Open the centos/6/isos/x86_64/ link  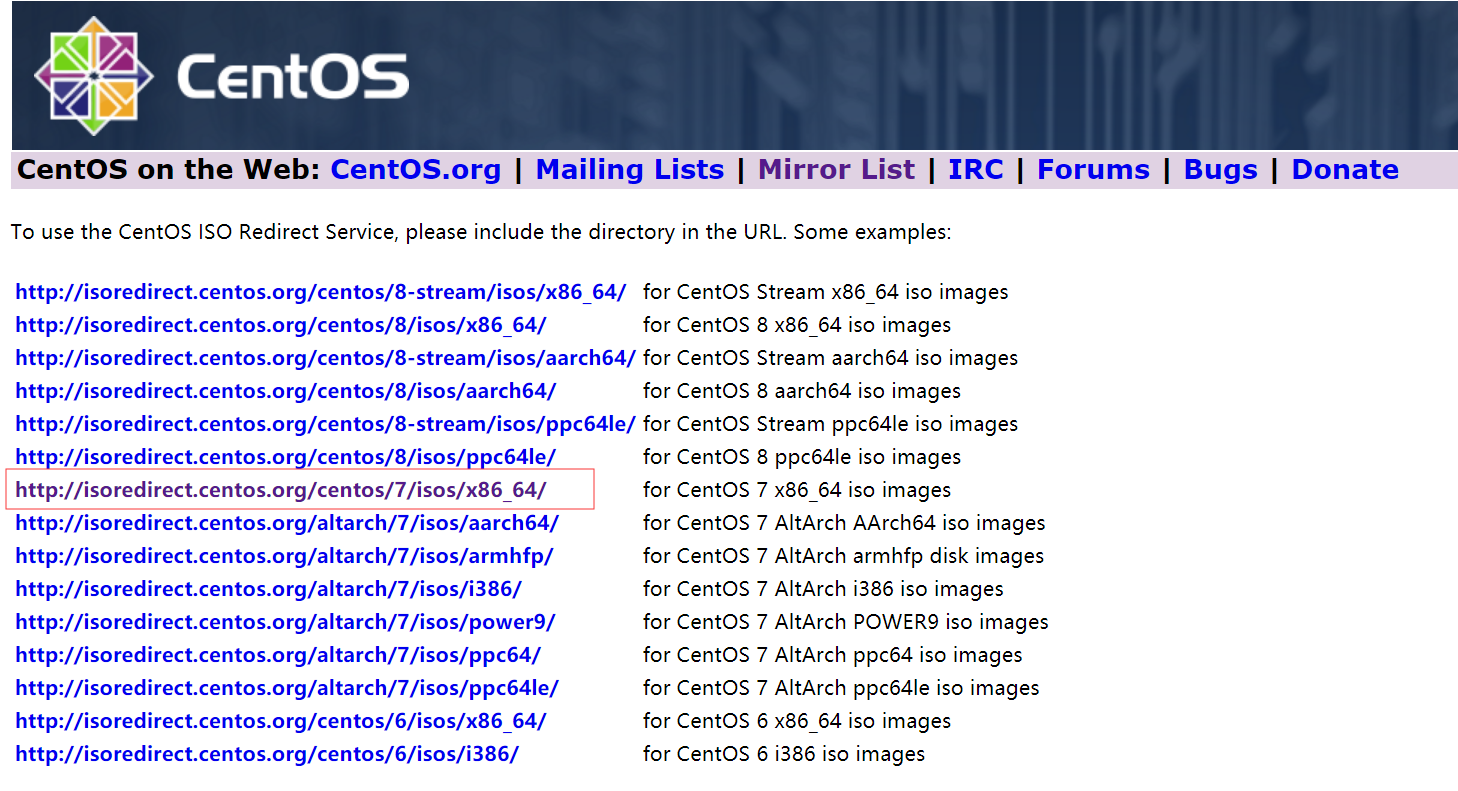pyautogui.click(x=281, y=721)
